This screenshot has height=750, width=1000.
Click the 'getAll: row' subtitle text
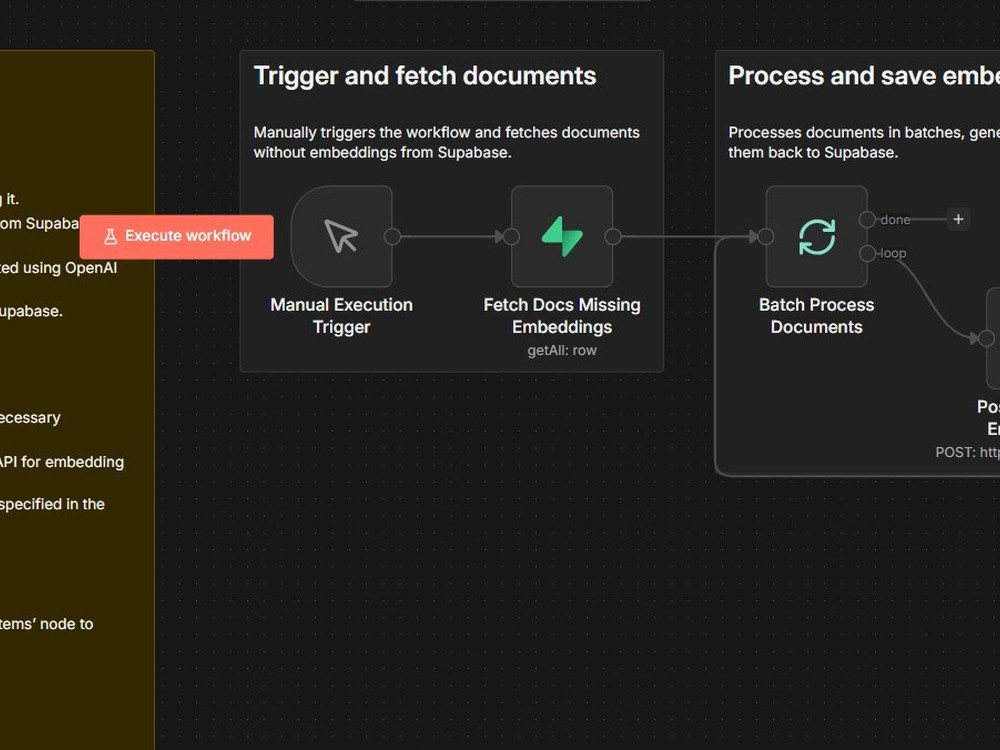click(x=562, y=350)
